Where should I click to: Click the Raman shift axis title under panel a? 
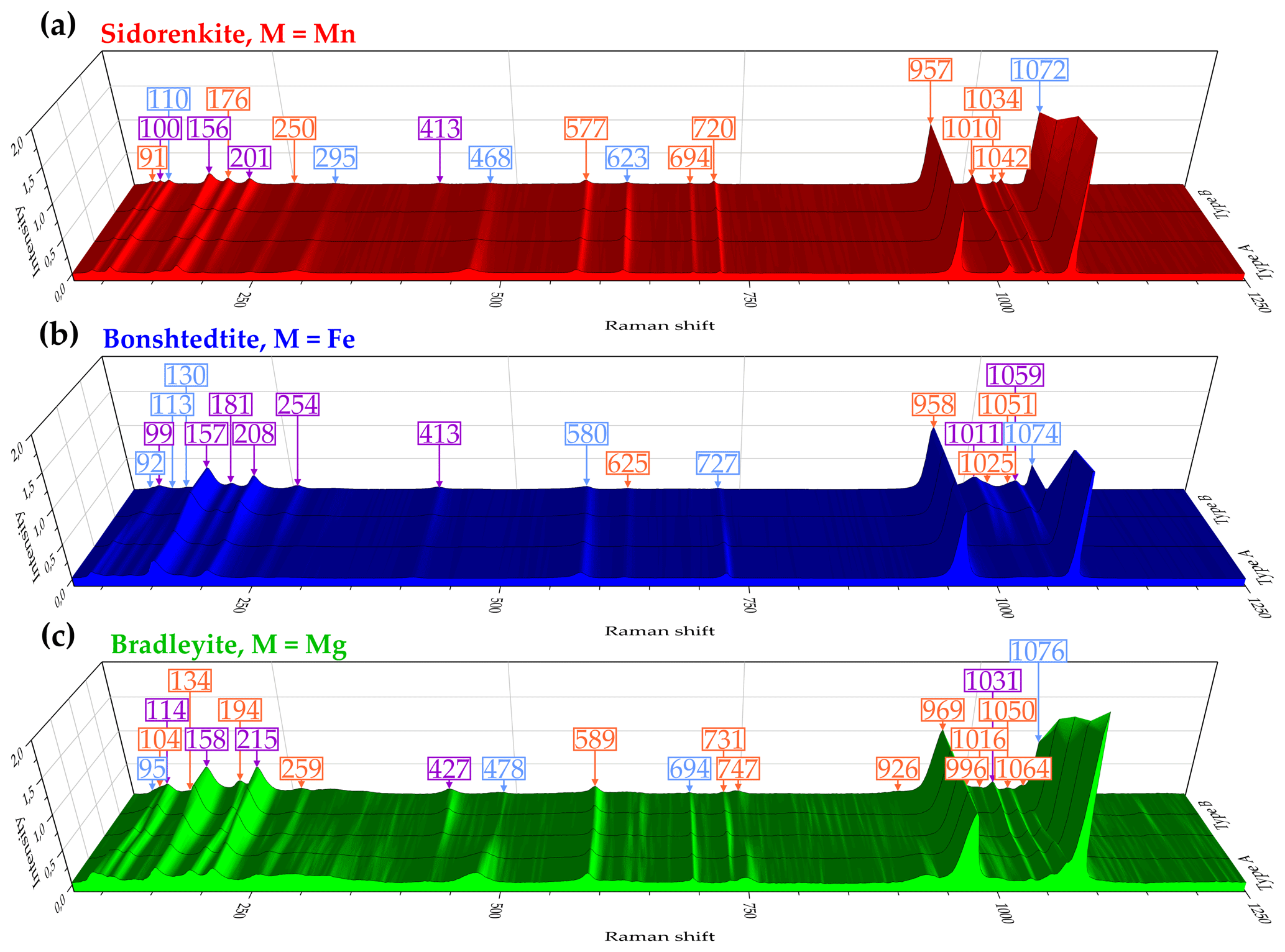(x=660, y=326)
